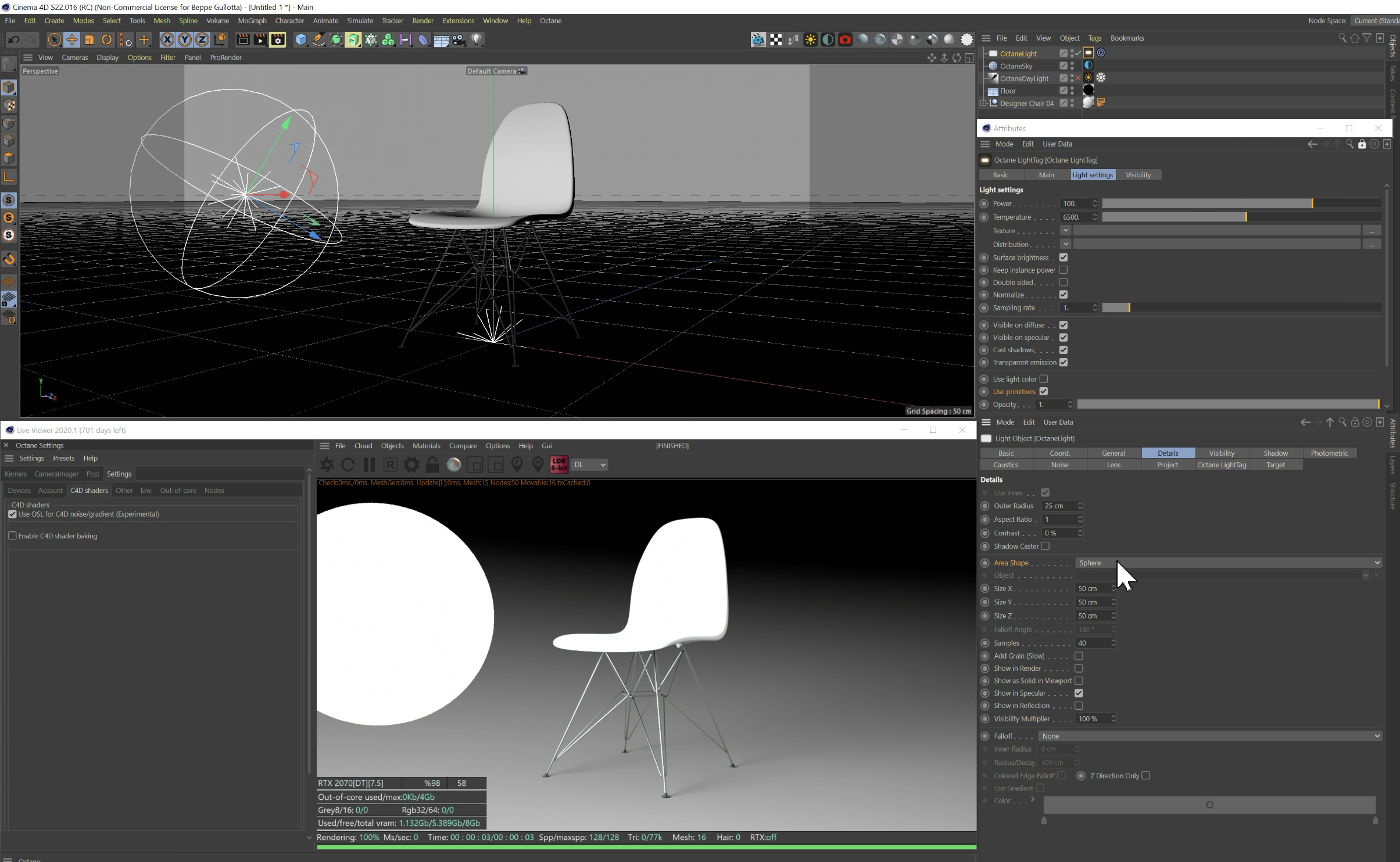Open Edit Render Settings clapperboard icon
The image size is (1400, 862).
(278, 40)
